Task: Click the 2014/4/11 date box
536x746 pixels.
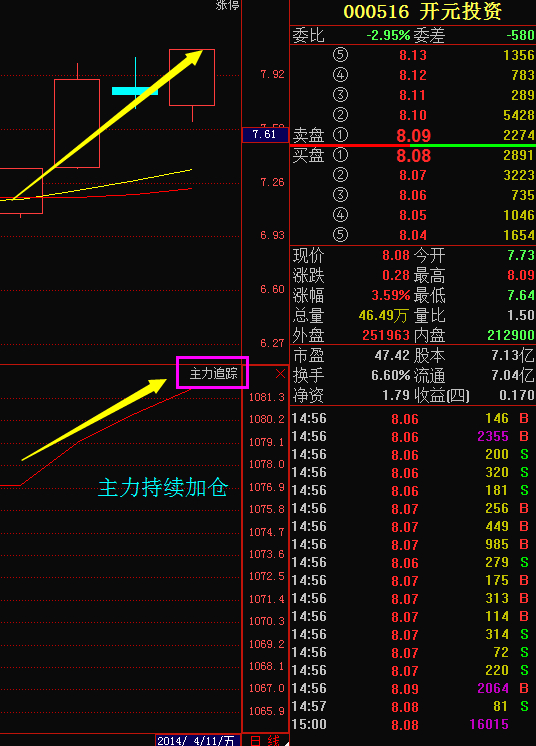Action: (x=197, y=740)
